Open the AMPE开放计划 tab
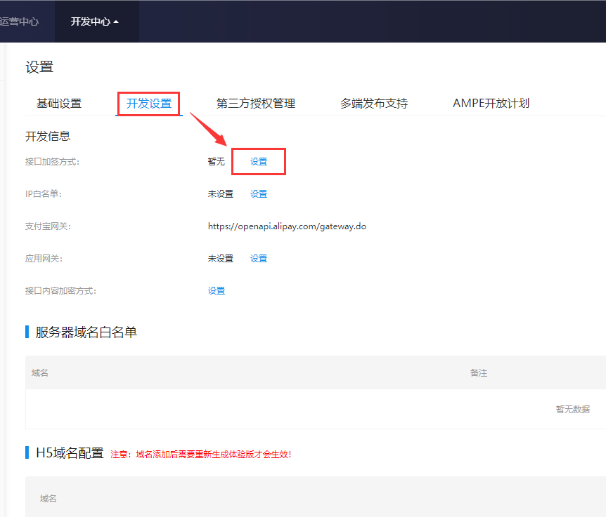Image resolution: width=606 pixels, height=517 pixels. click(490, 103)
